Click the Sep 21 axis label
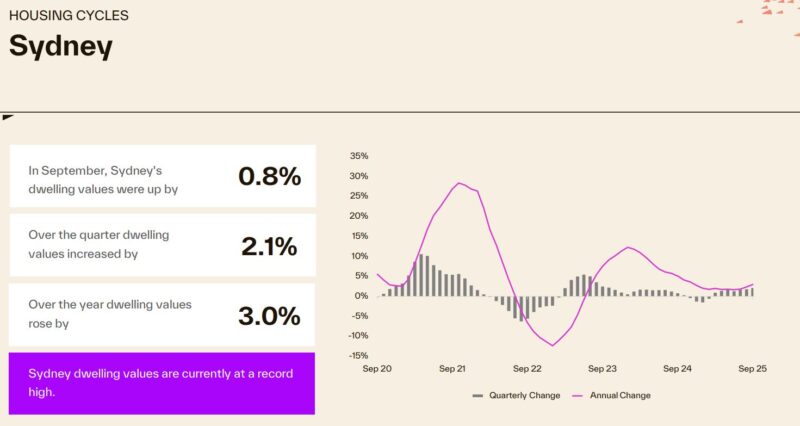 tap(453, 368)
